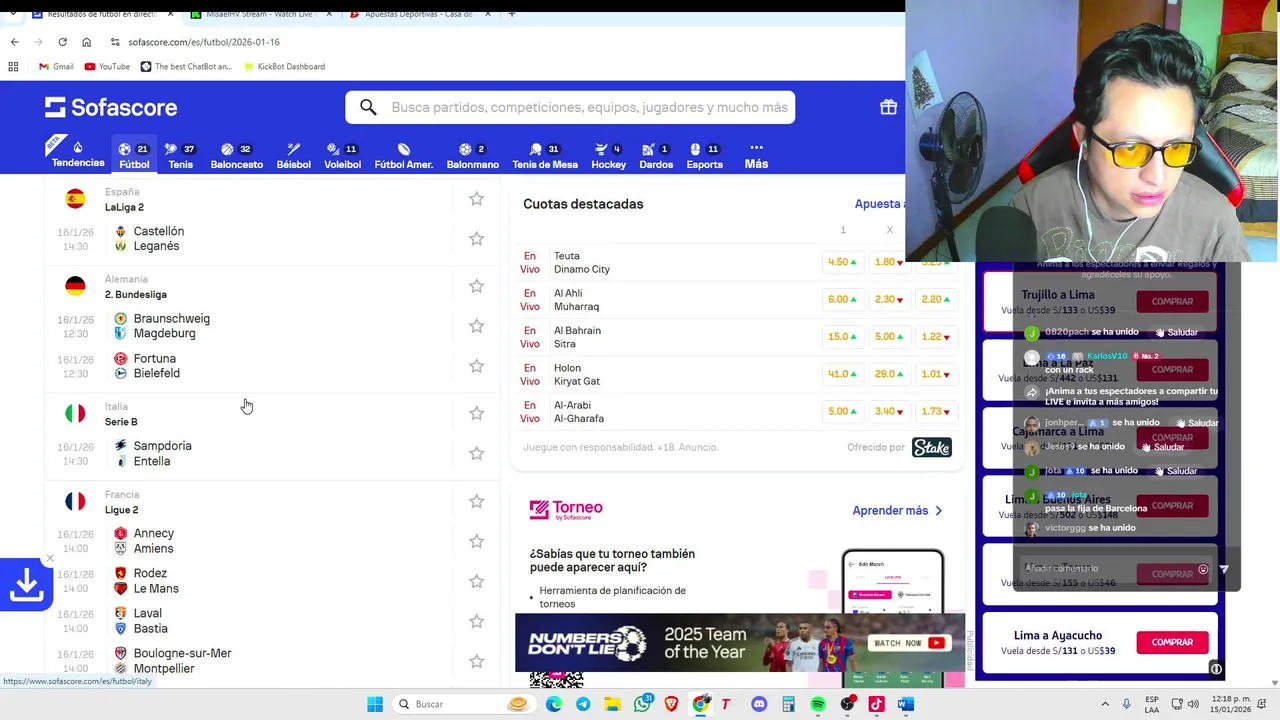Reload the page with refresh button
The height and width of the screenshot is (720, 1280).
[x=62, y=42]
